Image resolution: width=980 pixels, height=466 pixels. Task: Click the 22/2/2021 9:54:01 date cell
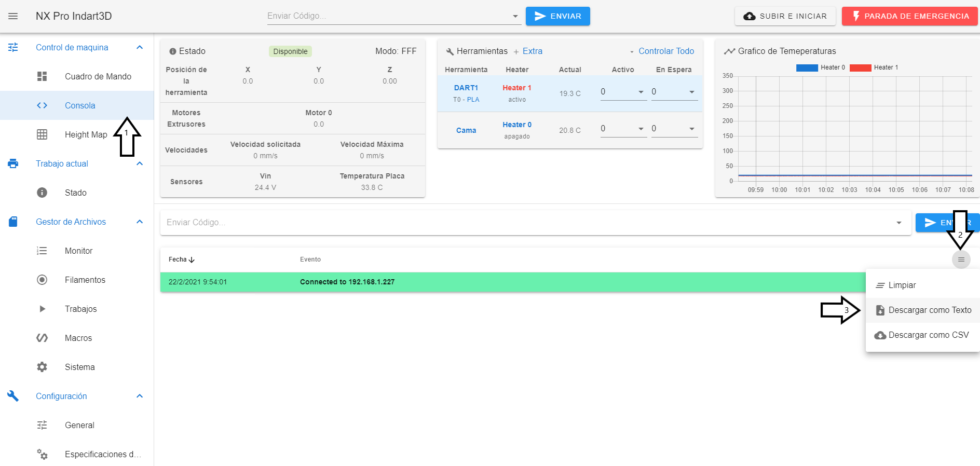pos(198,282)
